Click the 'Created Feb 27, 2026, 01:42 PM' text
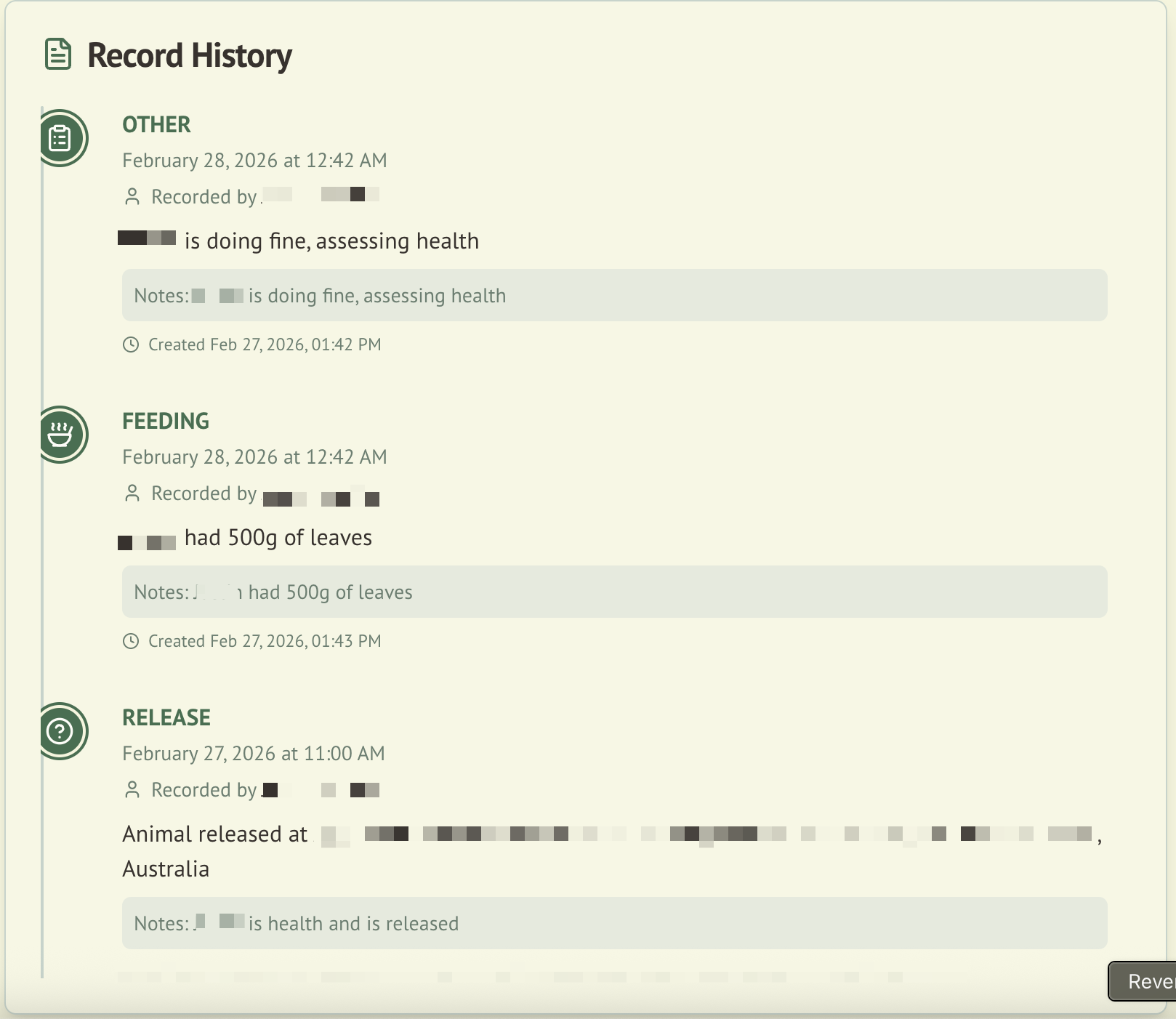 coord(265,345)
